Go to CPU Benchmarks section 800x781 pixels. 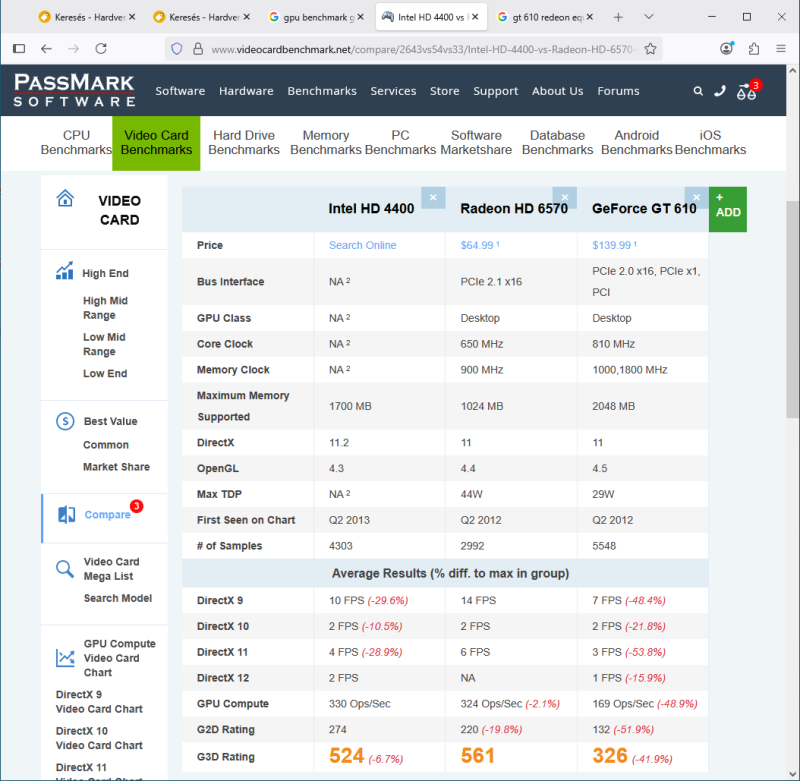click(x=77, y=142)
